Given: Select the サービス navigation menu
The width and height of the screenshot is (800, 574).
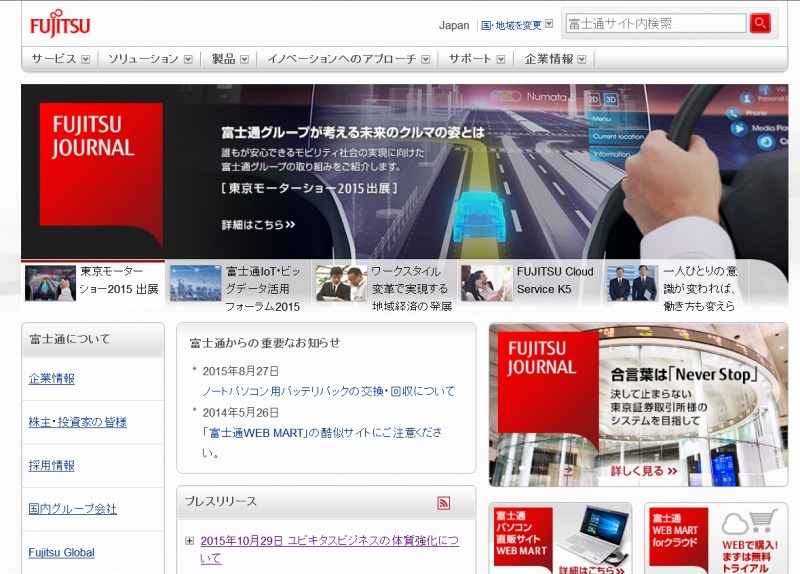Looking at the screenshot, I should click(54, 59).
